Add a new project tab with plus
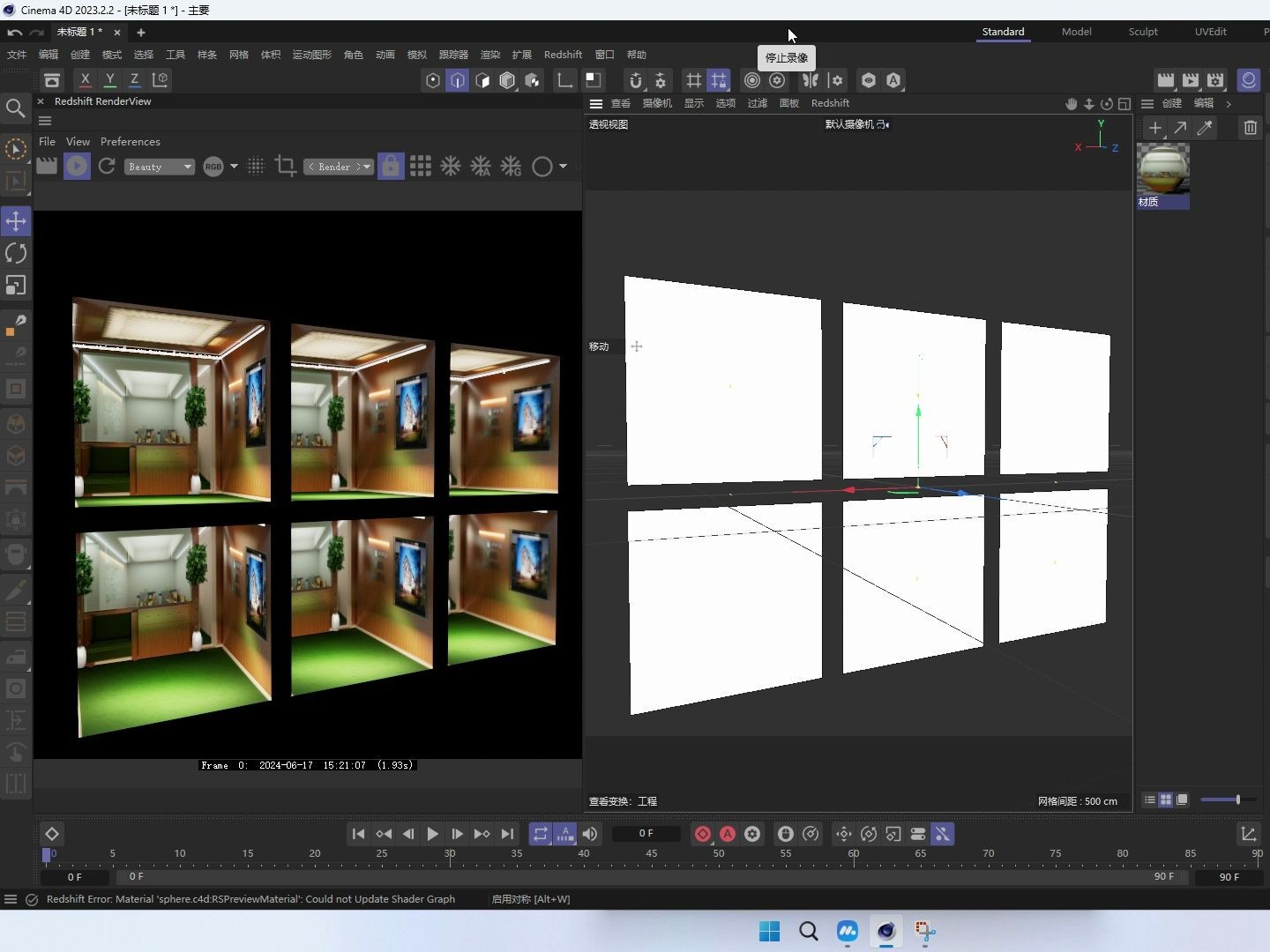Image resolution: width=1270 pixels, height=952 pixels. (x=140, y=32)
